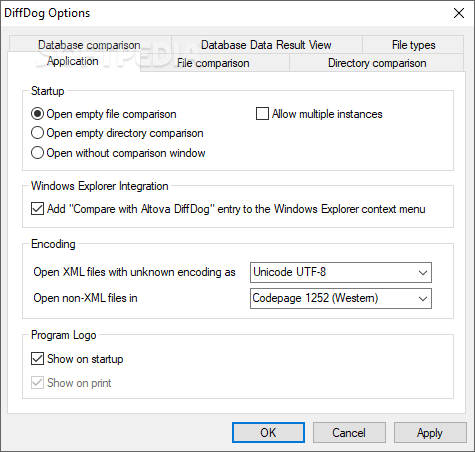Open XML unknown encoding combo box
475x452 pixels.
click(x=341, y=272)
